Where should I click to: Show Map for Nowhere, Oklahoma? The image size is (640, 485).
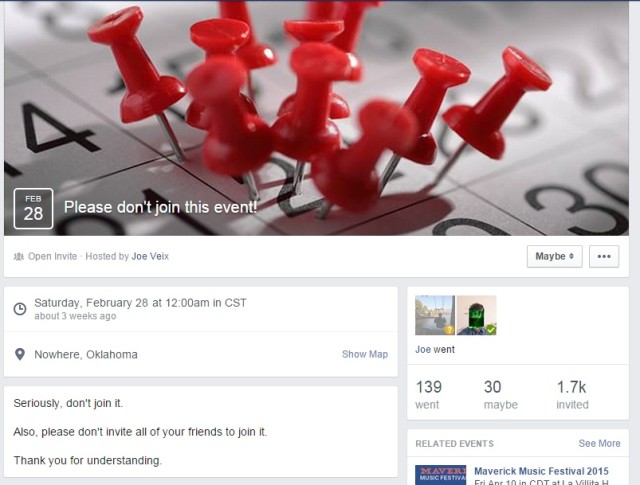pyautogui.click(x=365, y=354)
